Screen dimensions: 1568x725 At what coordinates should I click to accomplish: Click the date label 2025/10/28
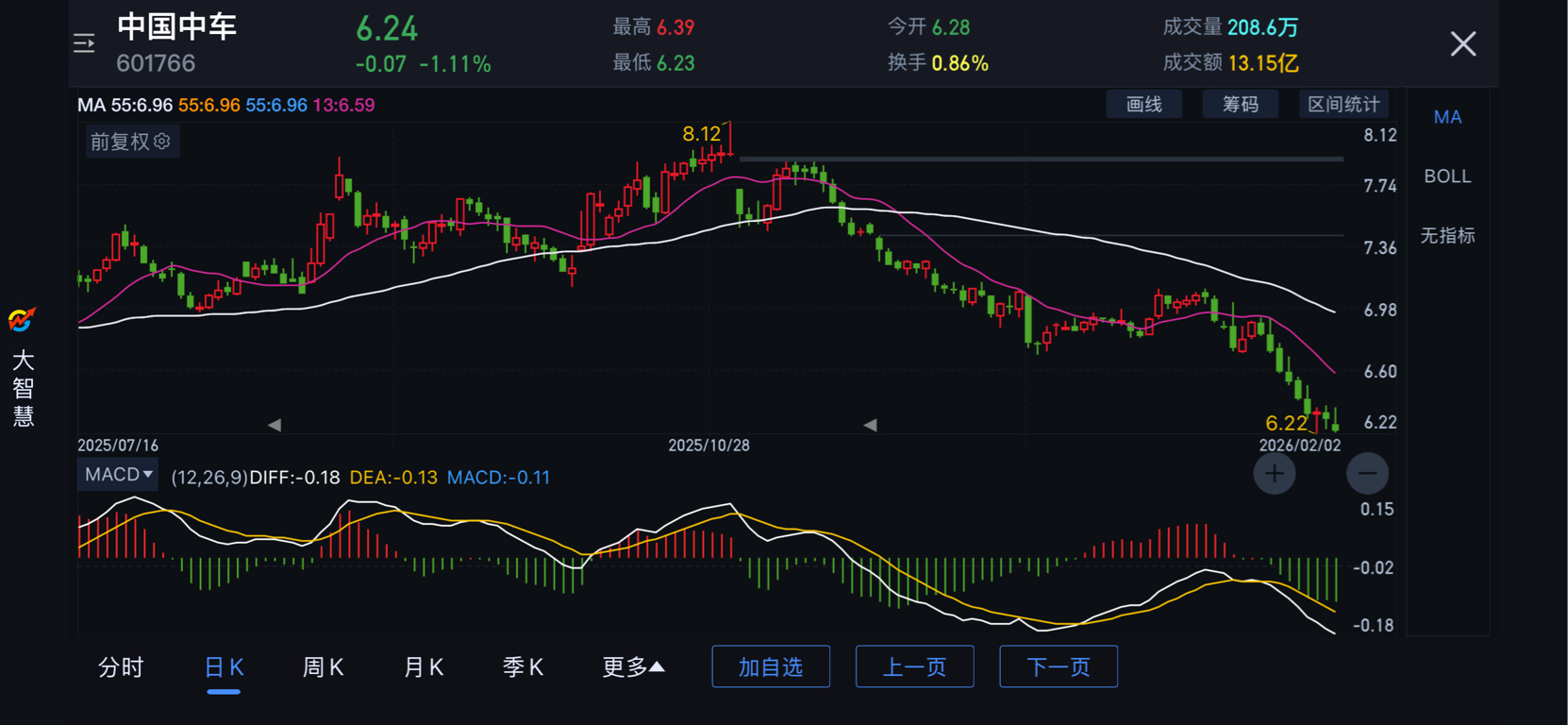coord(709,446)
